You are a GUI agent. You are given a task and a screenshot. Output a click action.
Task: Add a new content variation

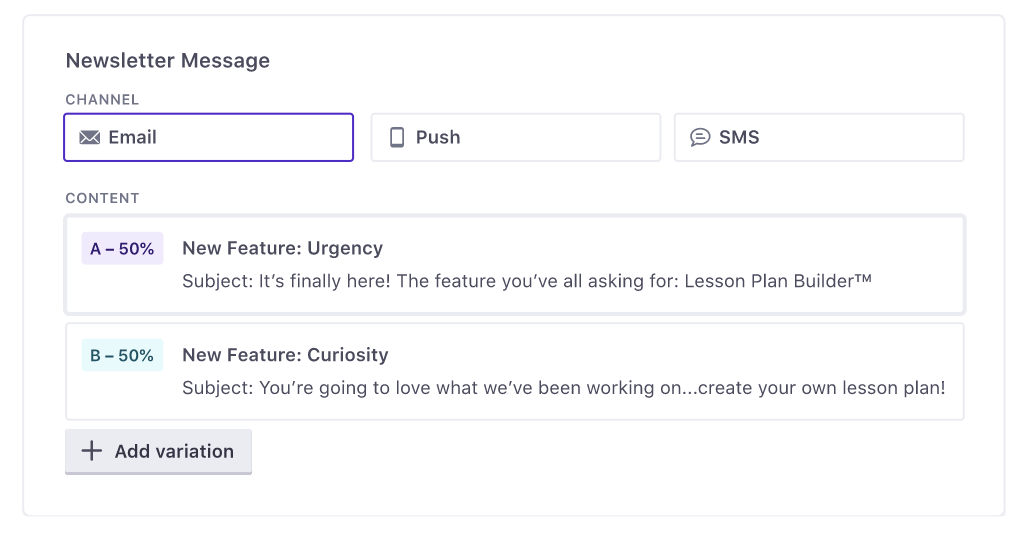159,452
